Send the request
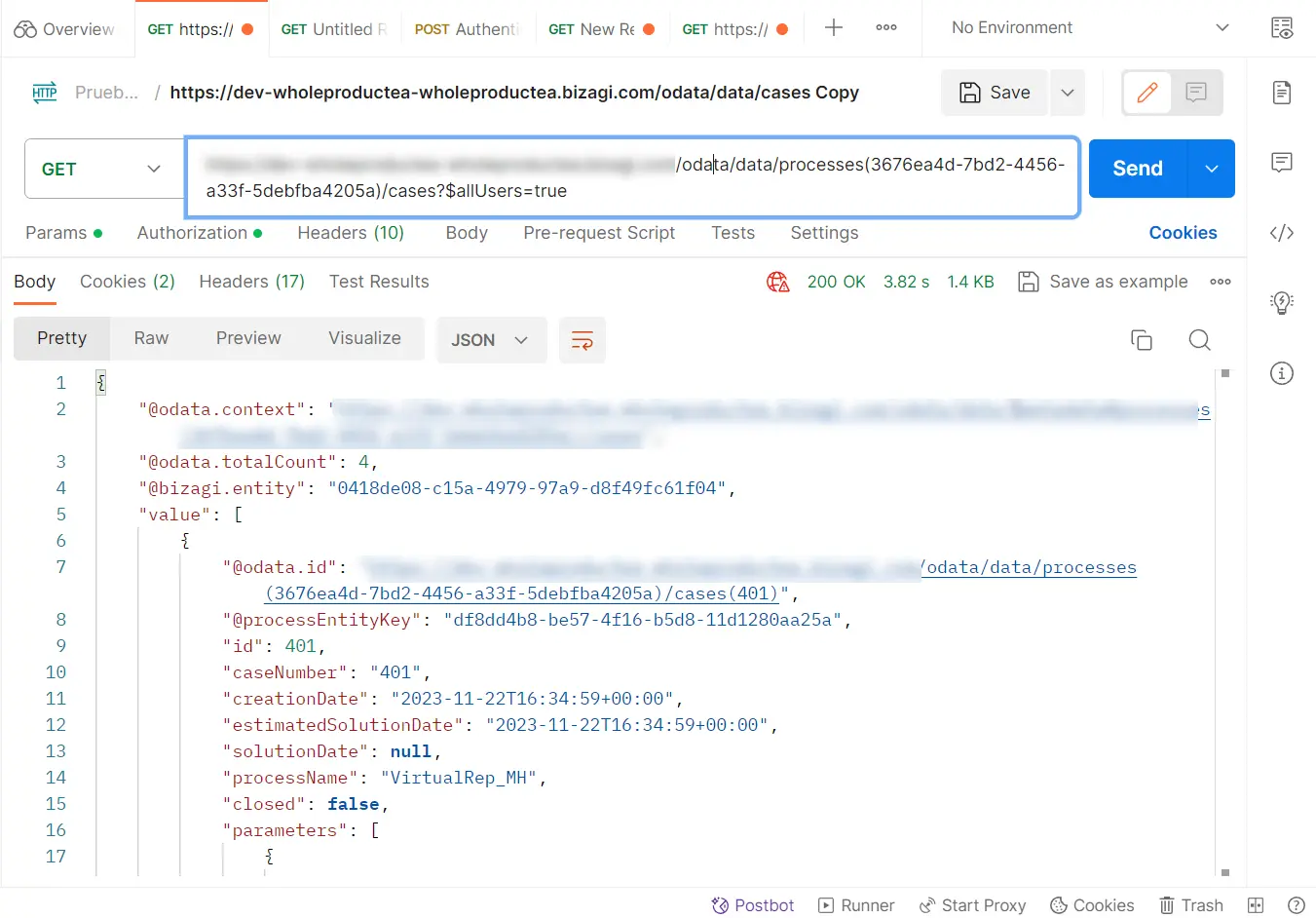The height and width of the screenshot is (918, 1316). pos(1138,169)
